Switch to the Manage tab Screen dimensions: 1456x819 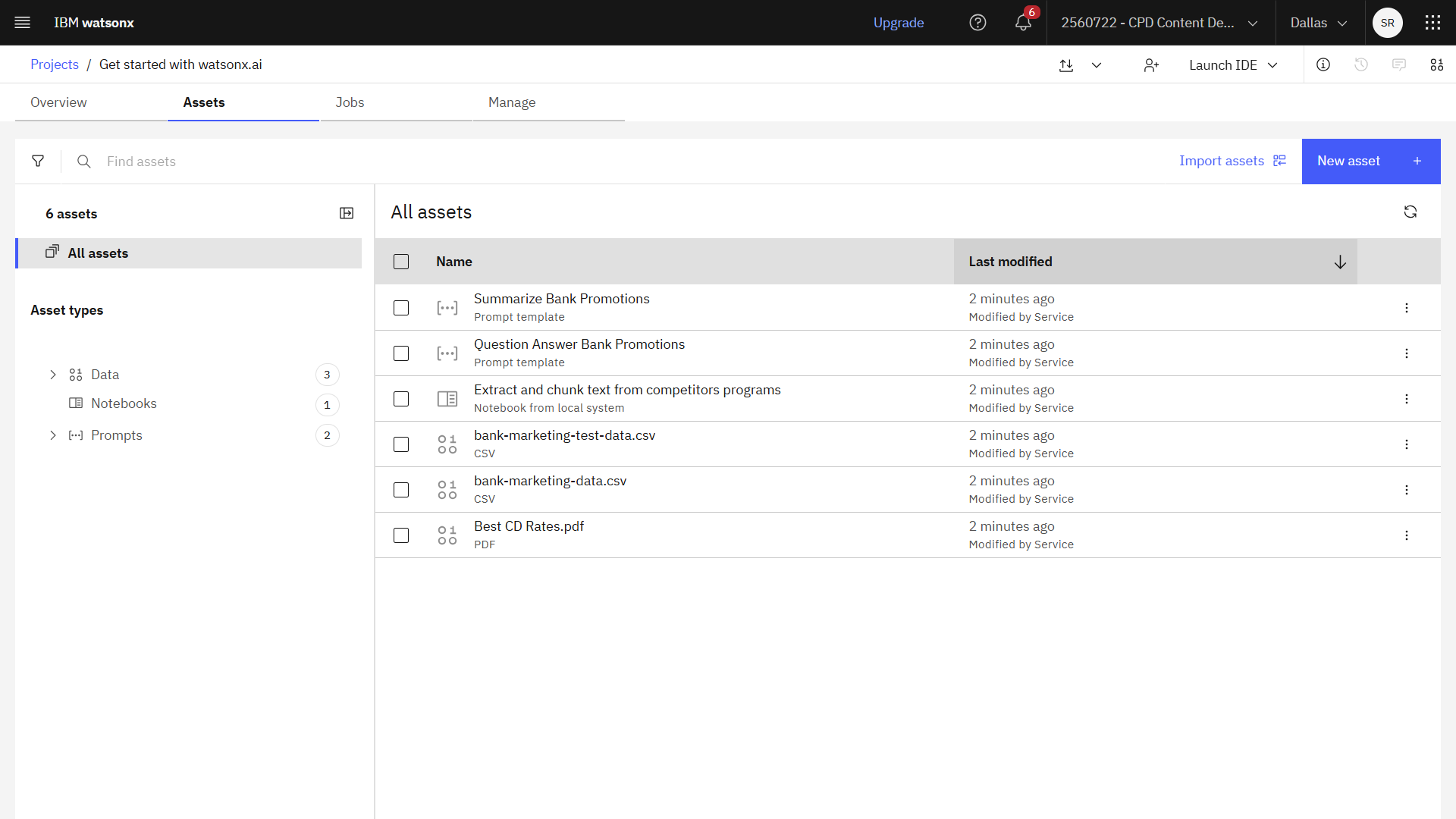click(512, 102)
